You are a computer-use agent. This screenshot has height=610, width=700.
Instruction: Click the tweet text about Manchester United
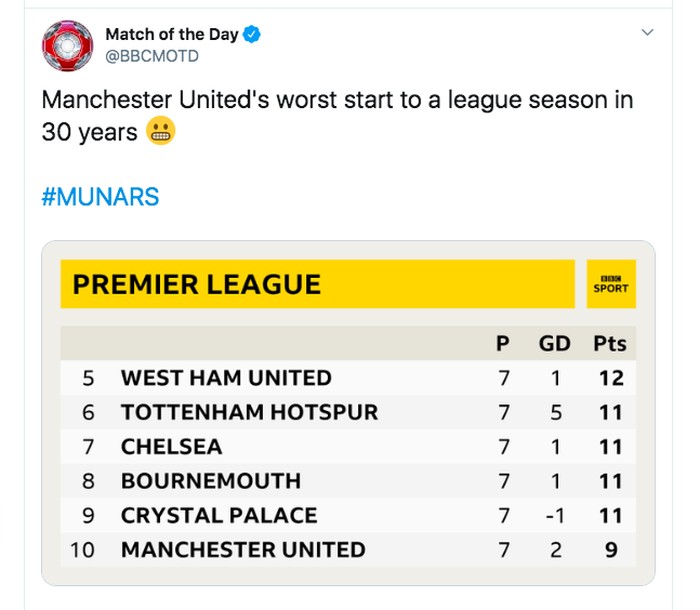click(336, 102)
